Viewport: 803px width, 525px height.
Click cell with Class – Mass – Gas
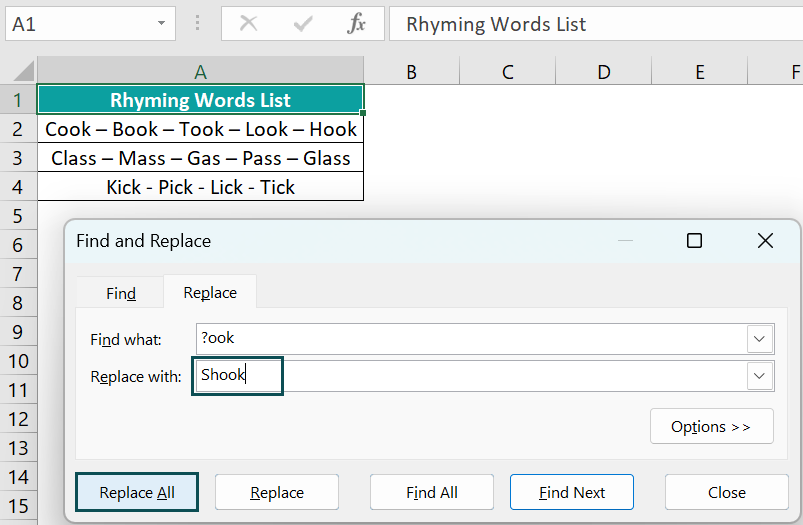[x=200, y=158]
